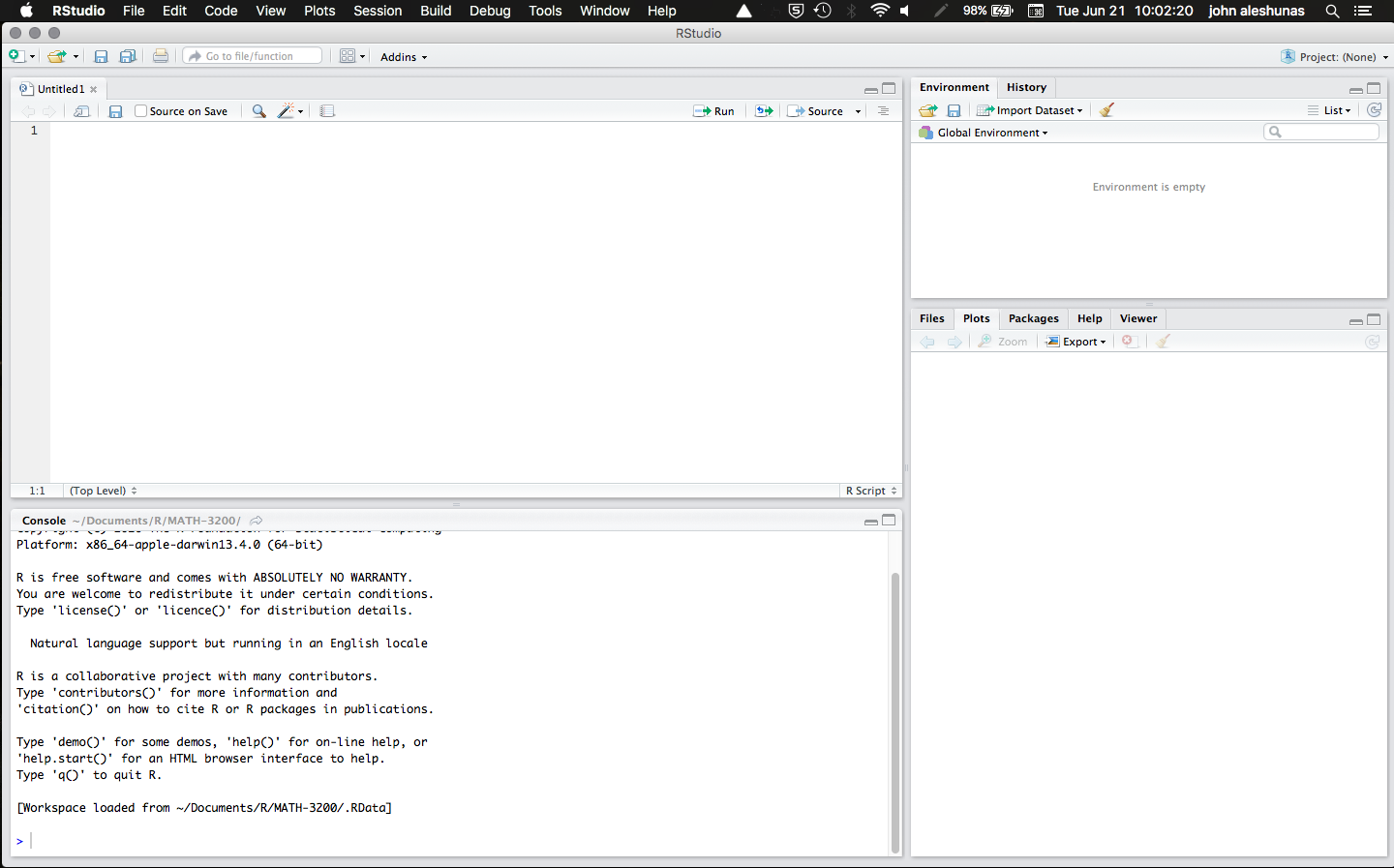
Task: Open the R Script language dropdown
Action: pyautogui.click(x=868, y=491)
